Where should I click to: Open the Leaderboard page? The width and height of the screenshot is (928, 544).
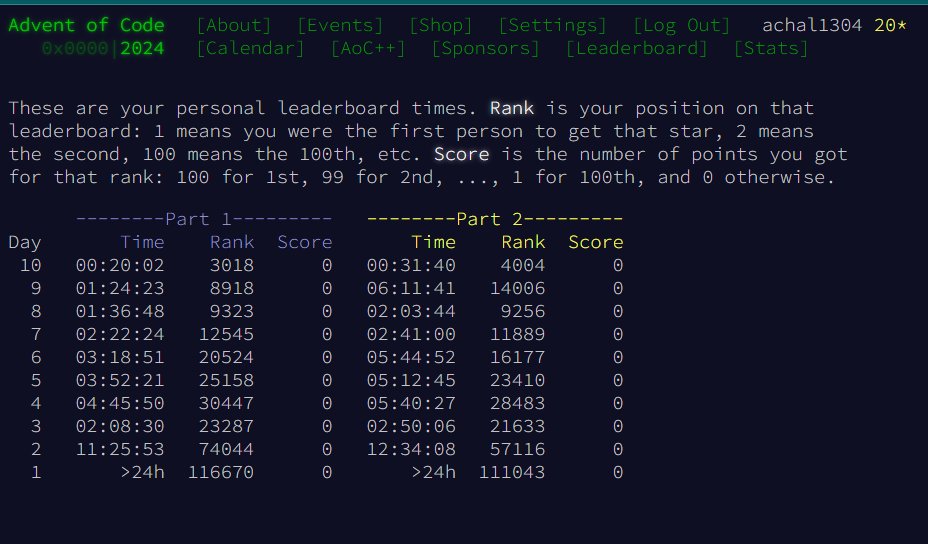click(x=637, y=49)
